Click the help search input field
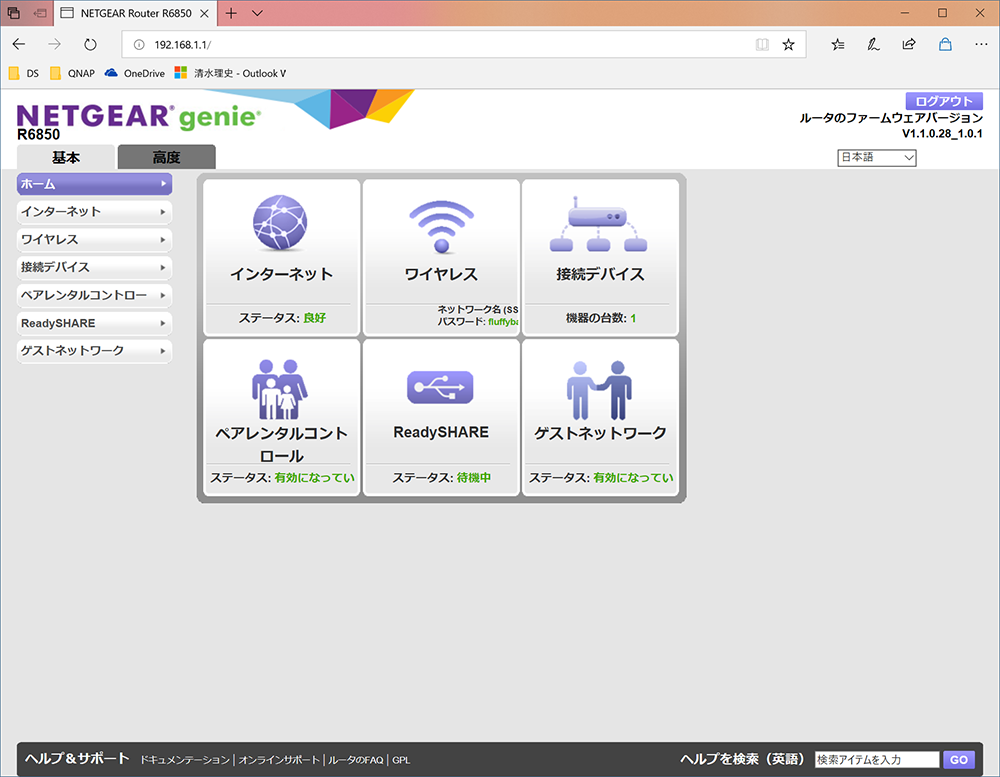This screenshot has height=777, width=1000. (x=876, y=760)
